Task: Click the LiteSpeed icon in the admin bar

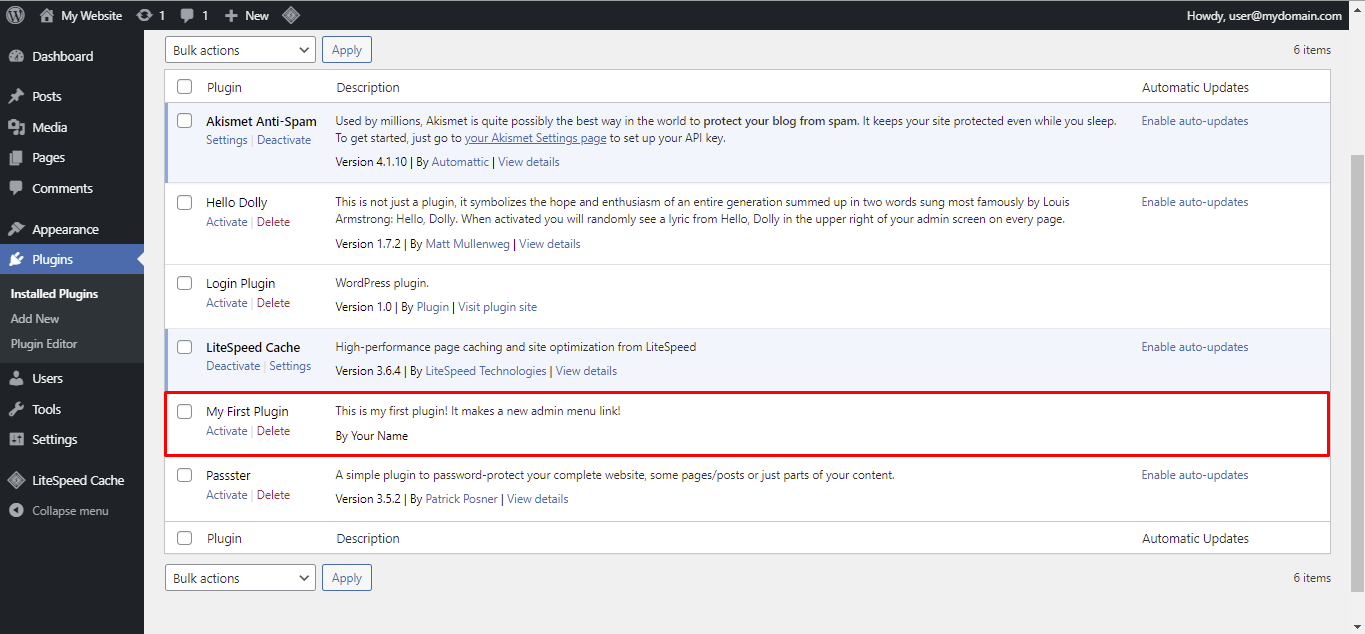Action: point(291,15)
